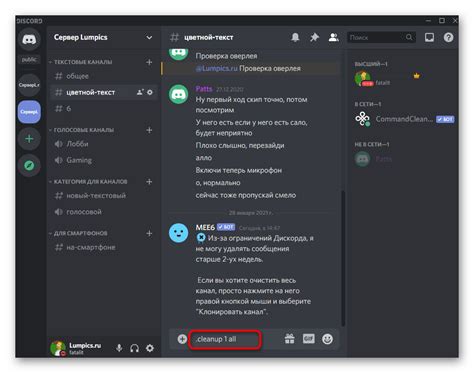Select fatalit member in member list
474x373 pixels.
tap(403, 79)
